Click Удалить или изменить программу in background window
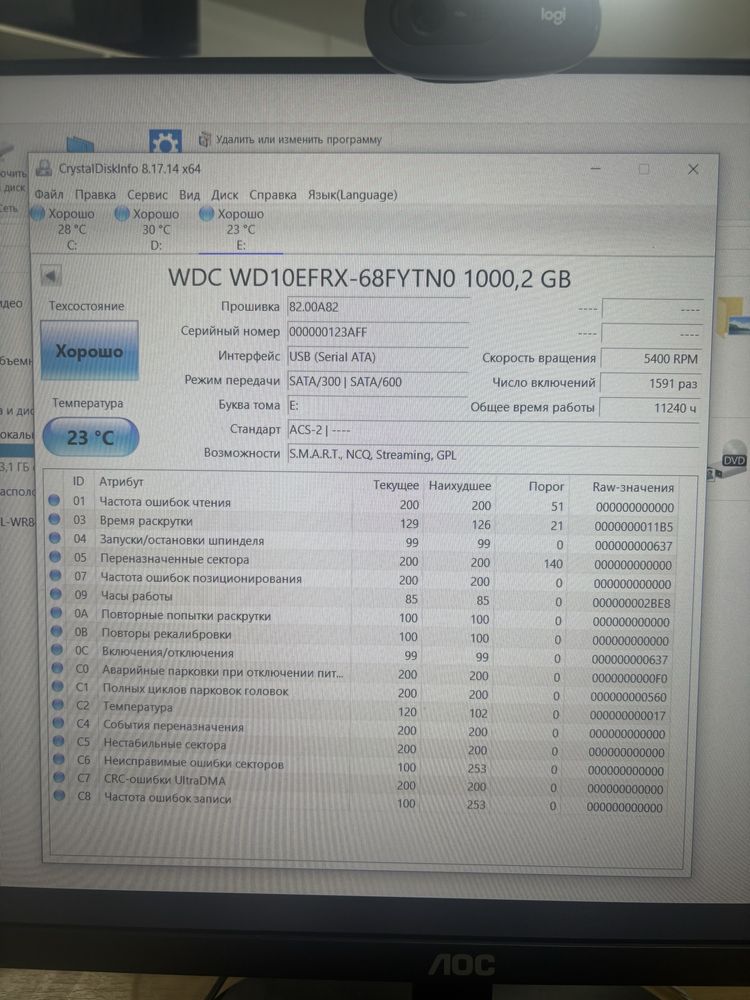This screenshot has height=1000, width=750. click(298, 139)
